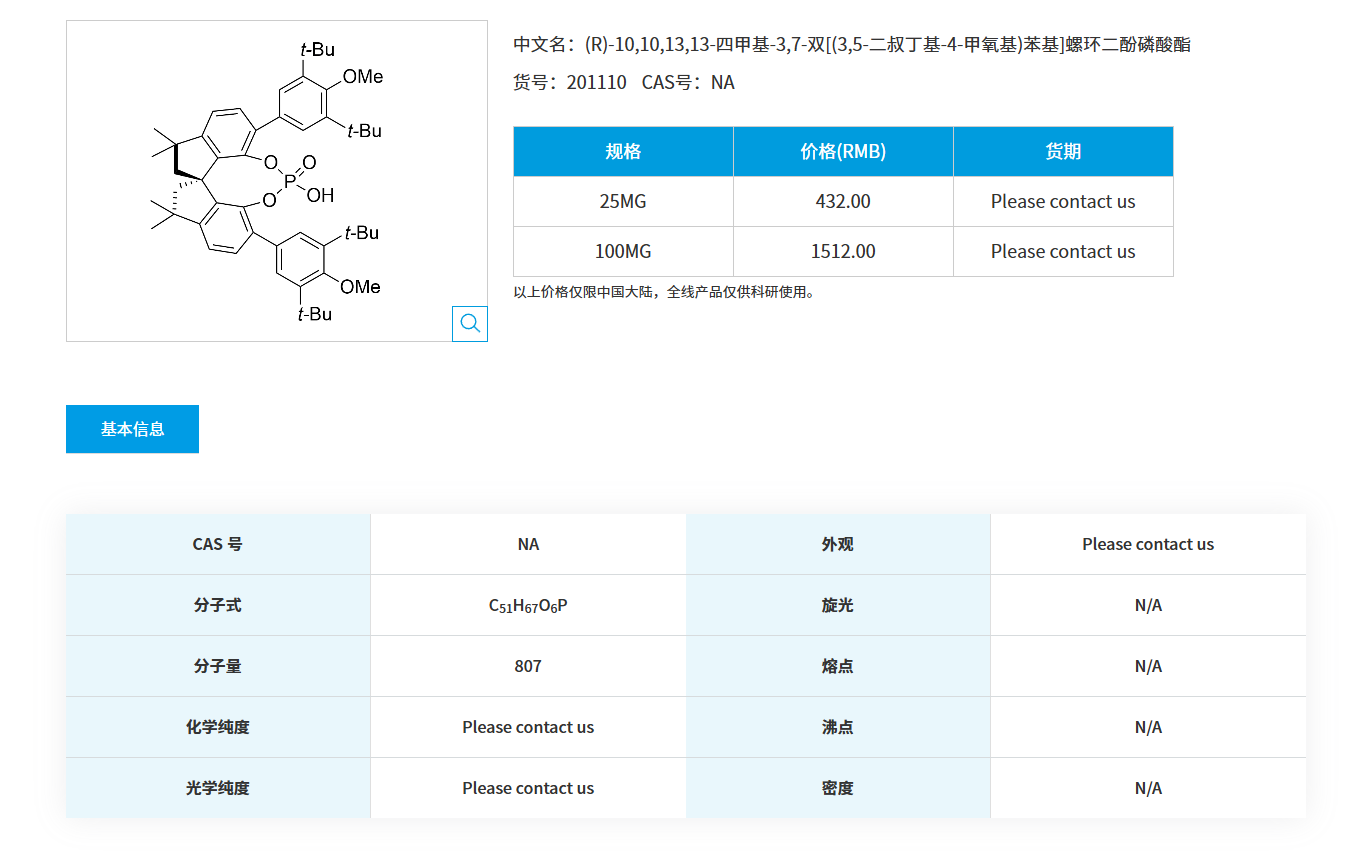Select the 100MG specification row

[x=622, y=251]
